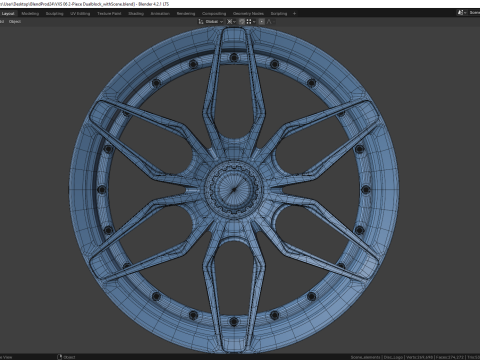The width and height of the screenshot is (480, 360).
Task: Click the transform pivot point icon
Action: tap(229, 22)
